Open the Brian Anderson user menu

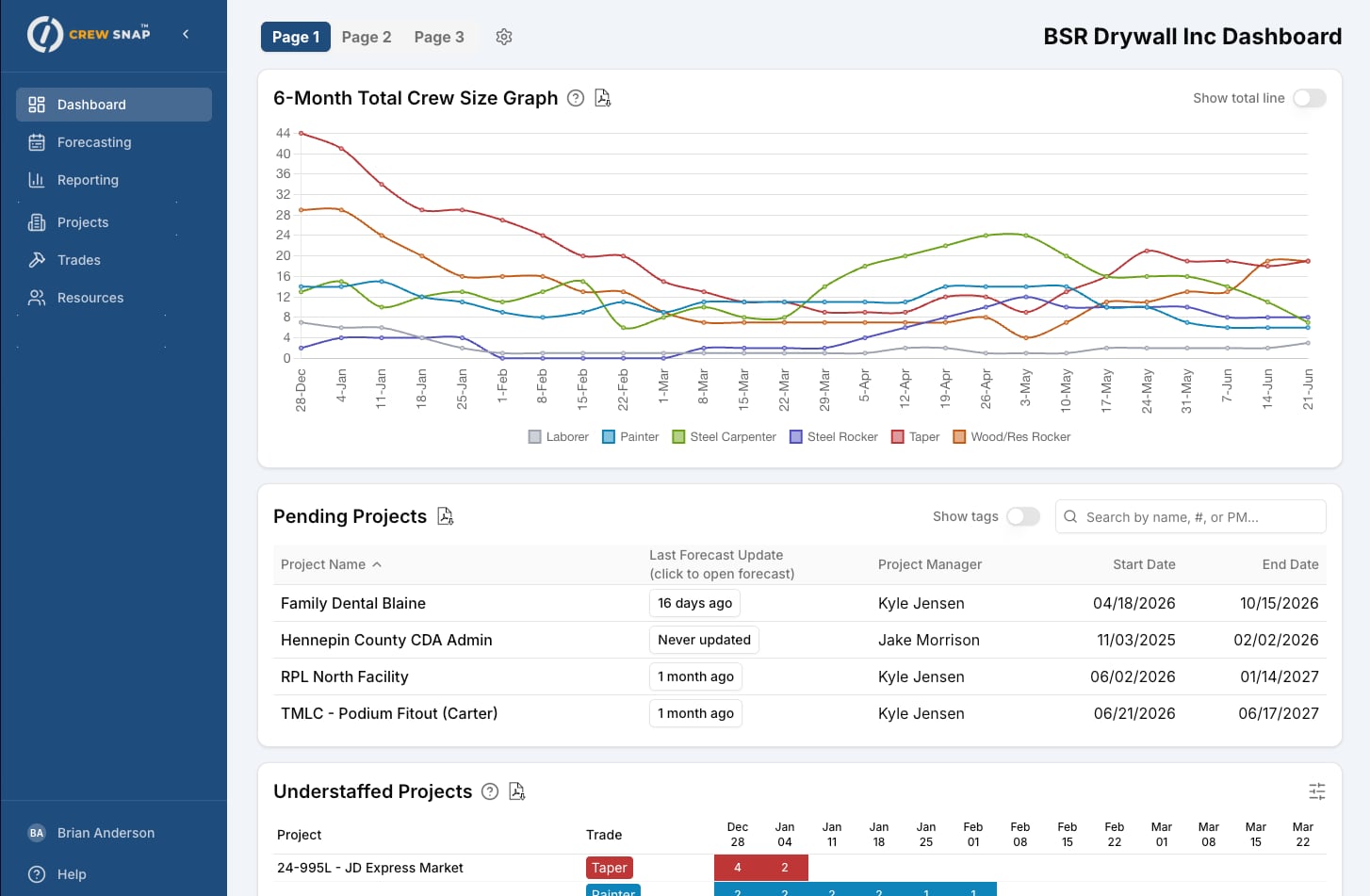coord(106,833)
